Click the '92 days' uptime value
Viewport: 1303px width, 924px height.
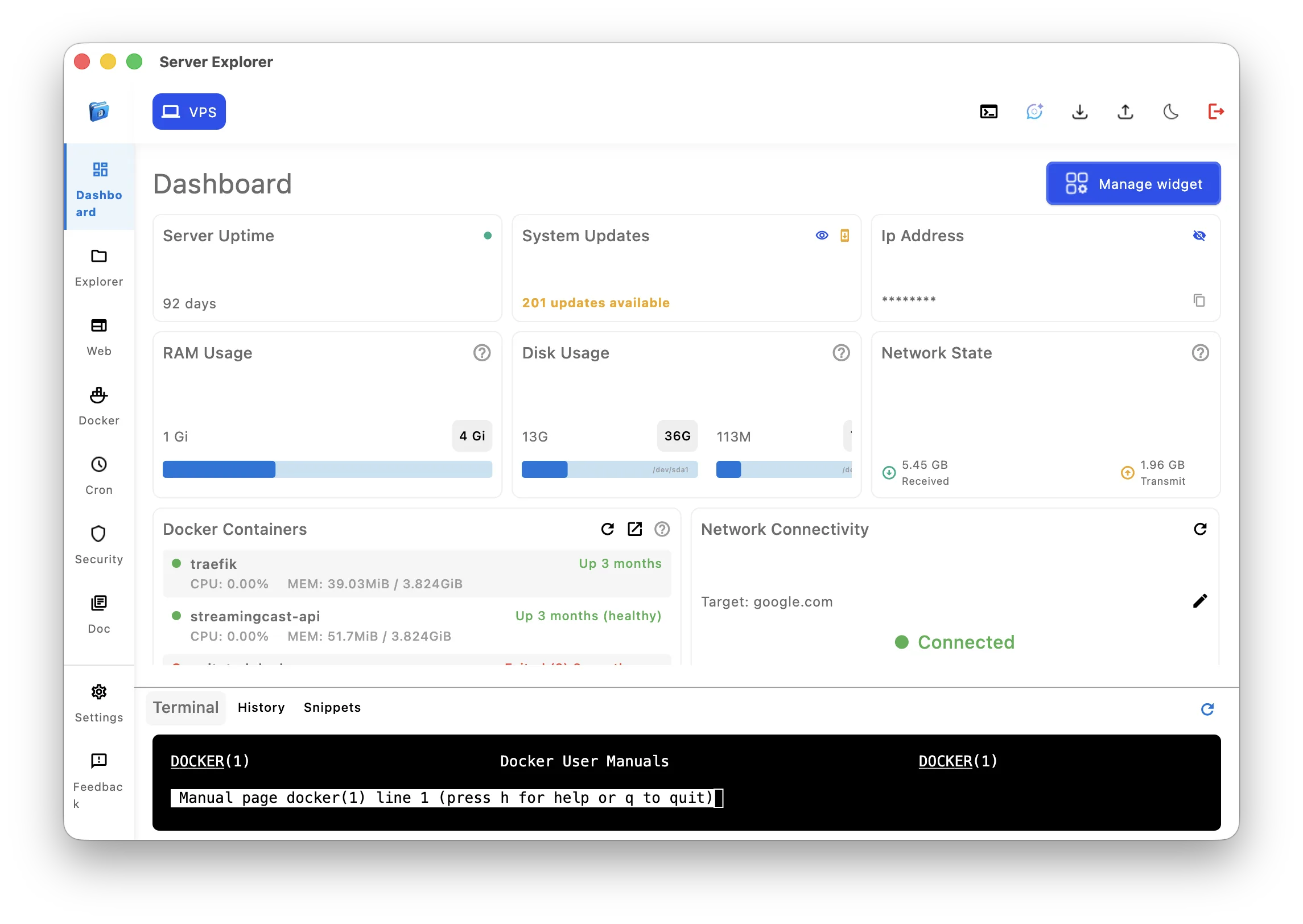pos(189,304)
